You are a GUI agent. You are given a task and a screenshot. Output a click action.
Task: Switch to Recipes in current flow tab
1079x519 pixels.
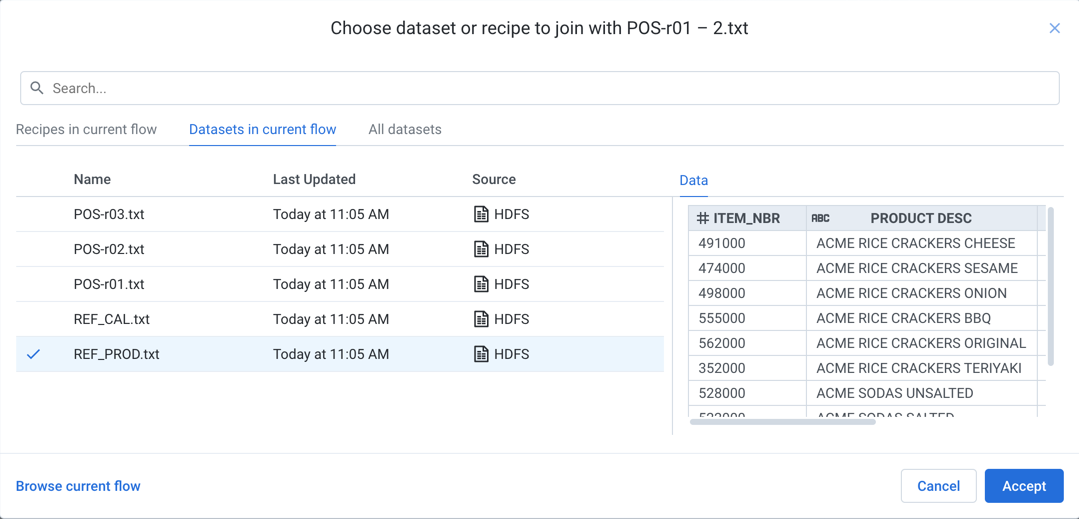[x=86, y=129]
